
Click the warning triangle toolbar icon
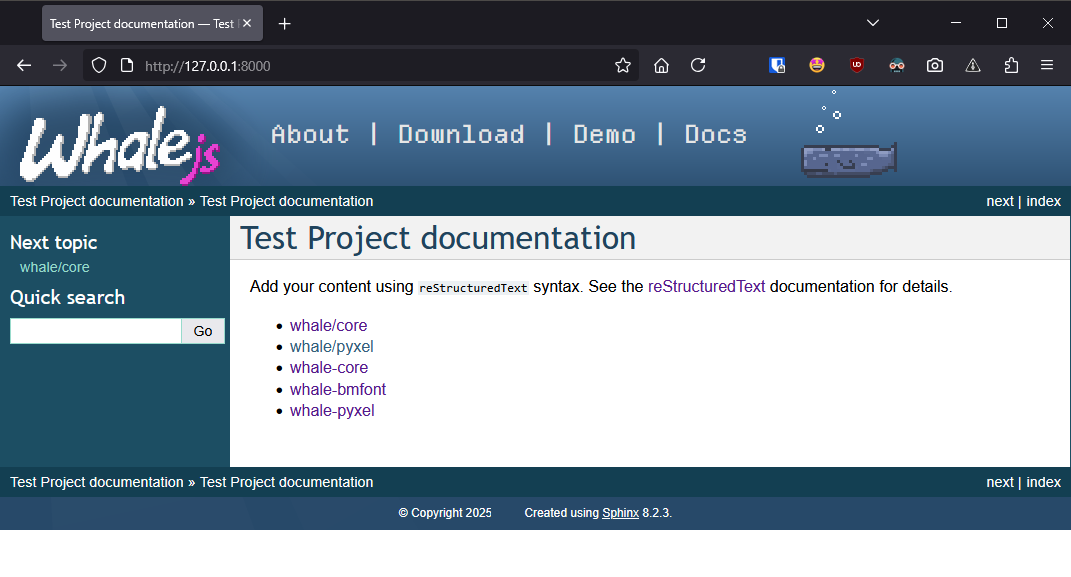tap(973, 66)
